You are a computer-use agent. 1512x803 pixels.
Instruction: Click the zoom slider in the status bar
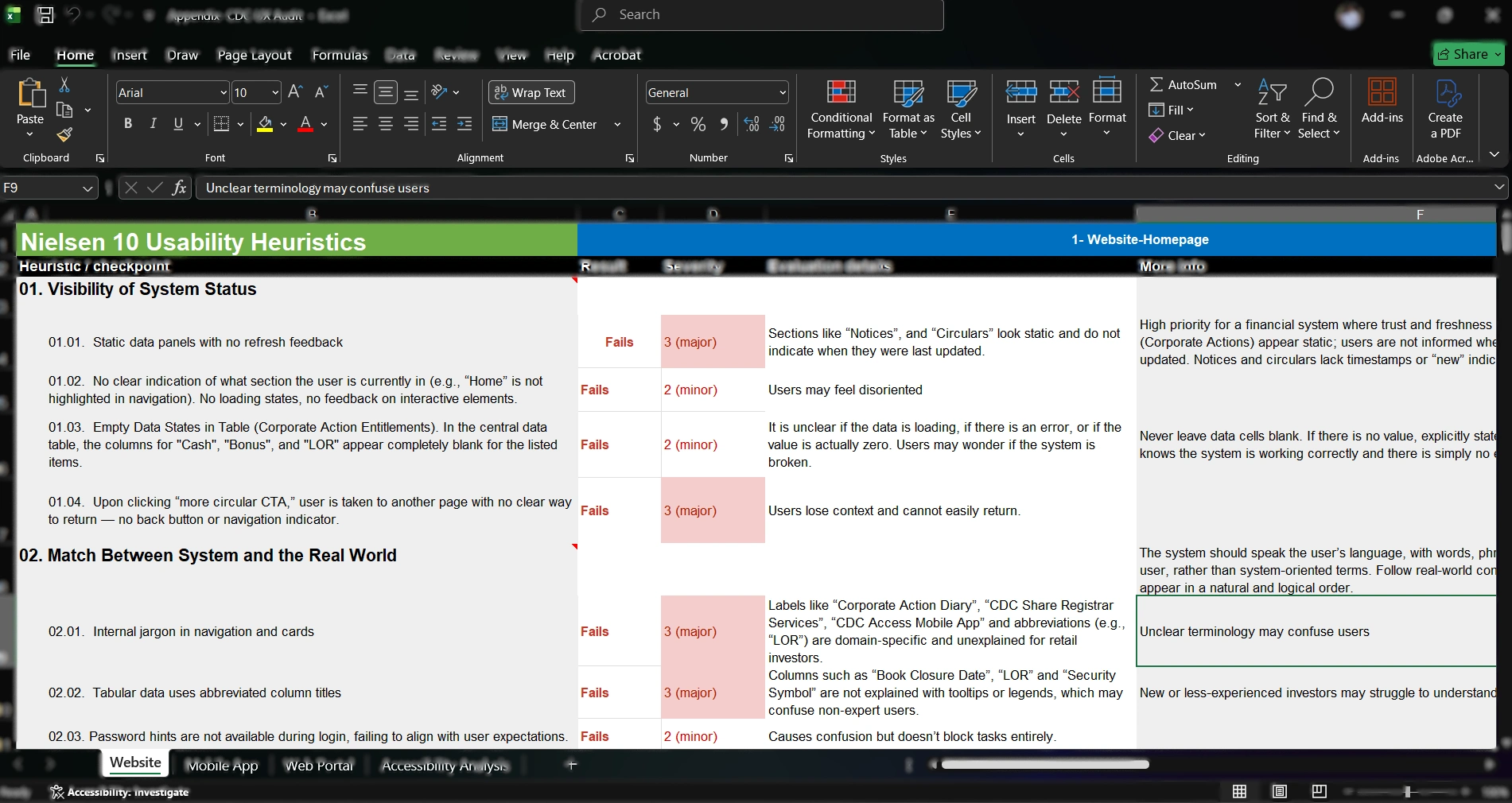[1407, 792]
